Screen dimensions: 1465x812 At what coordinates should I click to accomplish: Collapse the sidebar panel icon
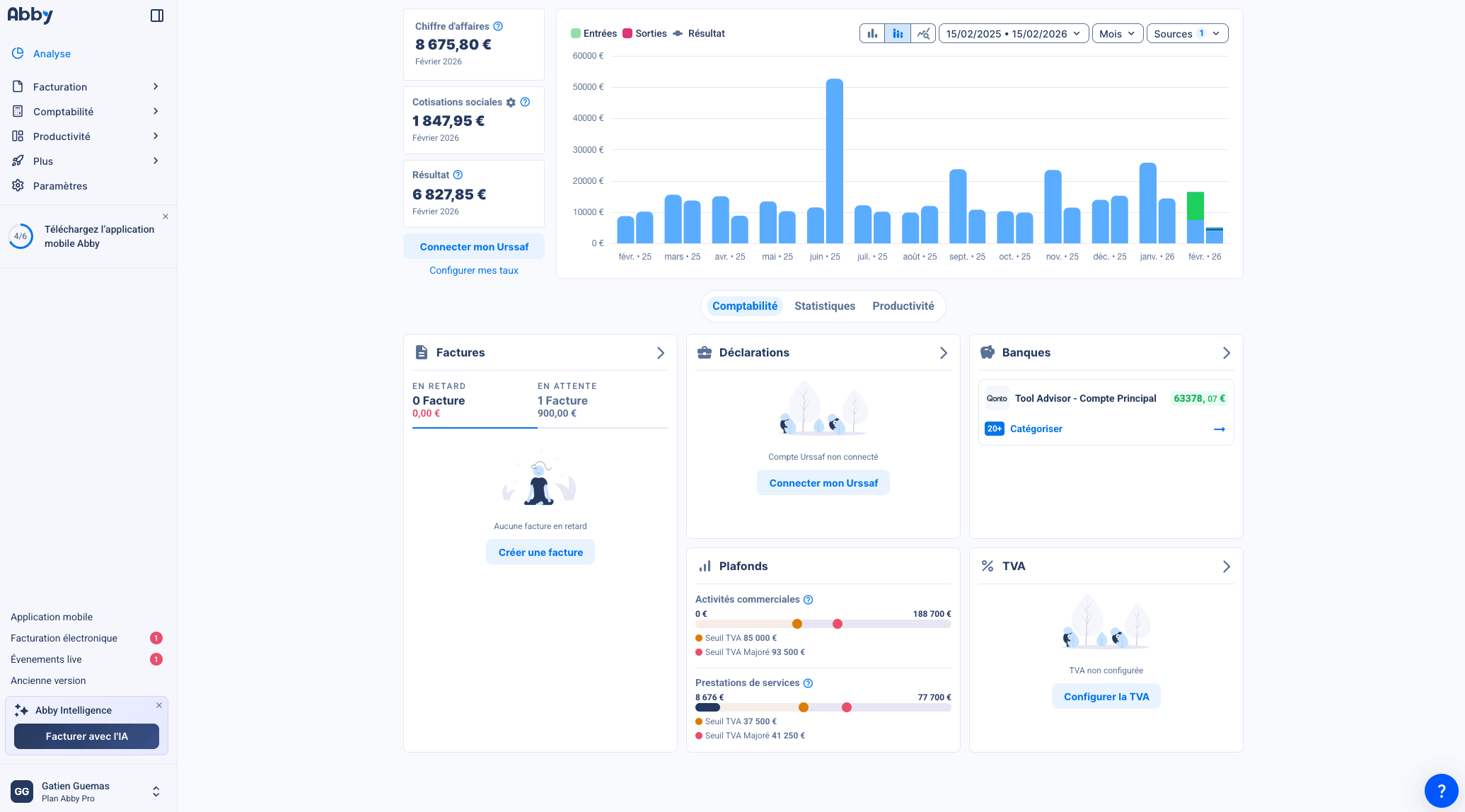(x=157, y=16)
